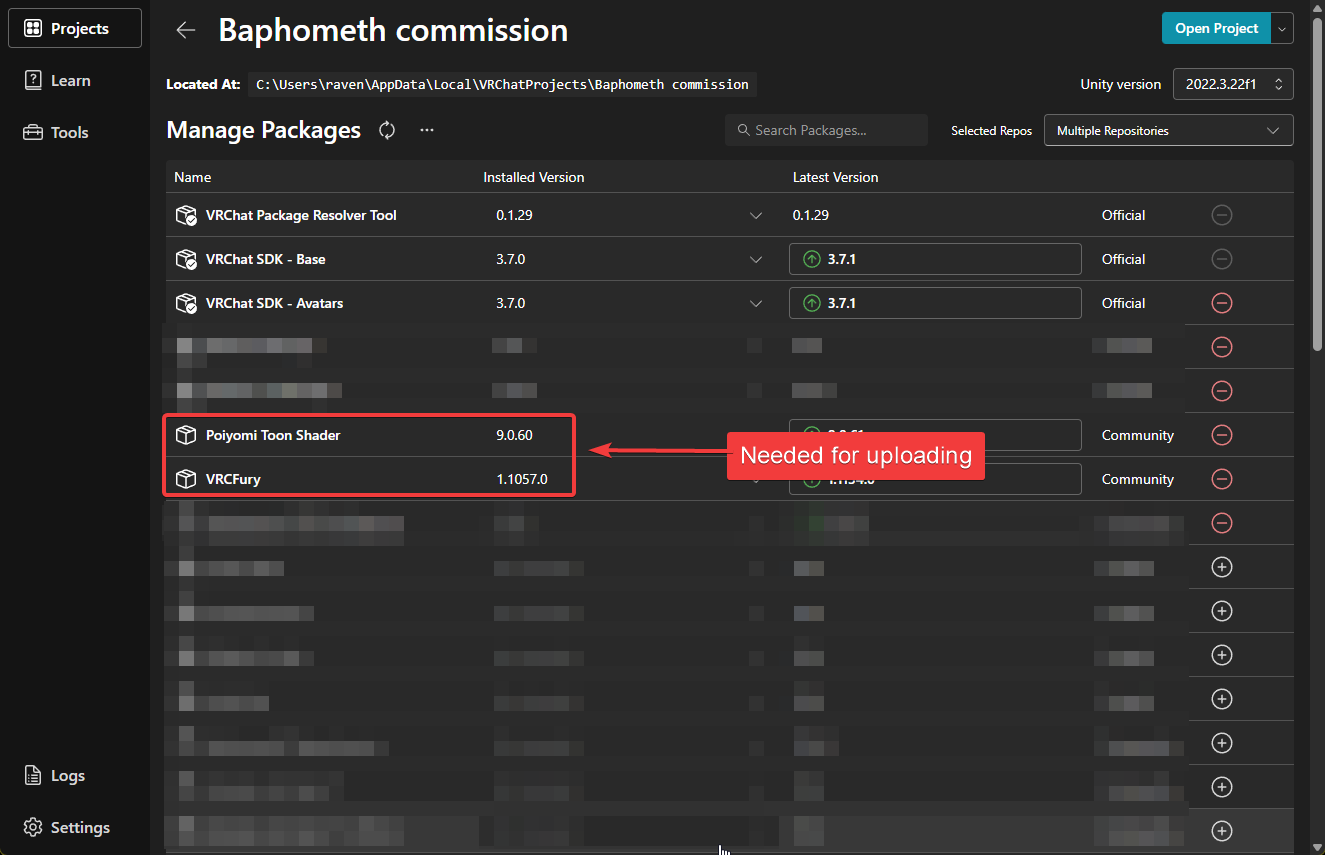This screenshot has height=855, width=1325.
Task: Click the VRCFury box icon
Action: click(185, 479)
